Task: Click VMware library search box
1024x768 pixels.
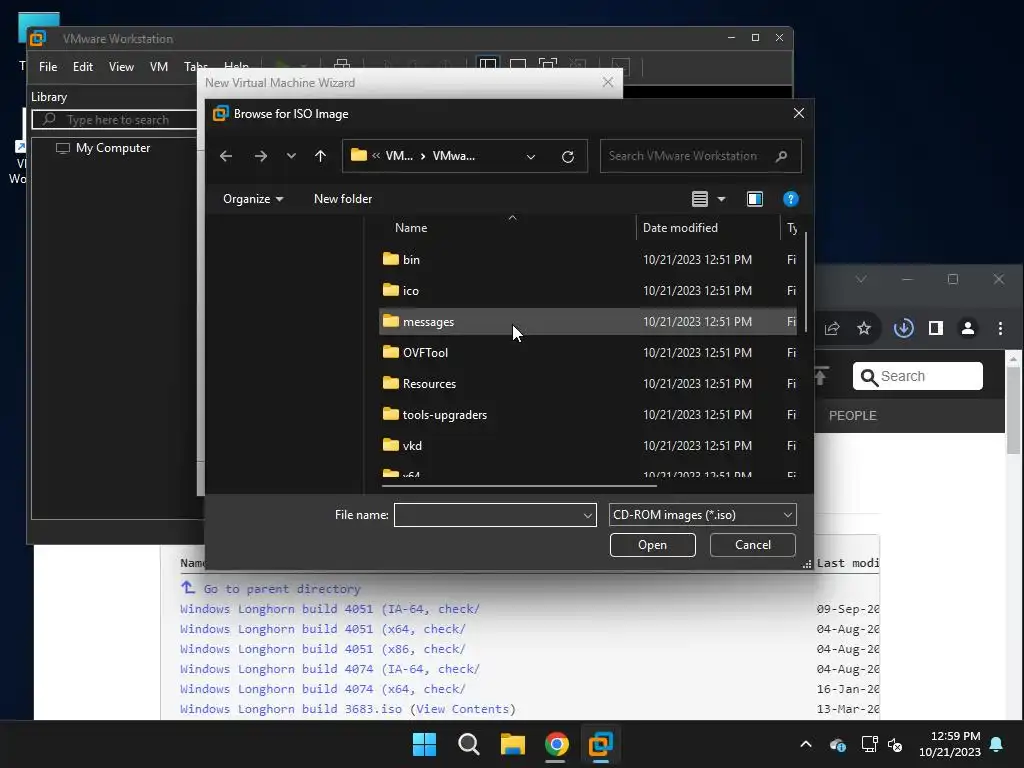Action: coord(115,120)
